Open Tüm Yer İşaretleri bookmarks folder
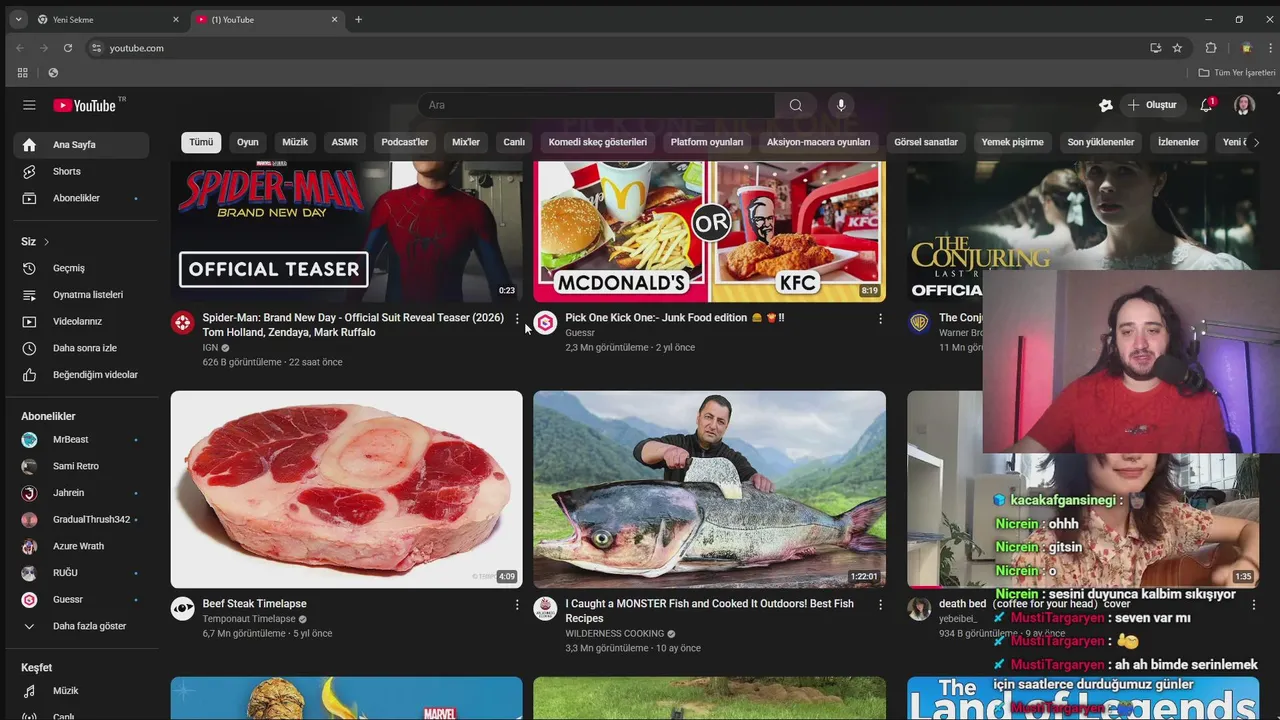The image size is (1280, 720). pyautogui.click(x=1237, y=73)
